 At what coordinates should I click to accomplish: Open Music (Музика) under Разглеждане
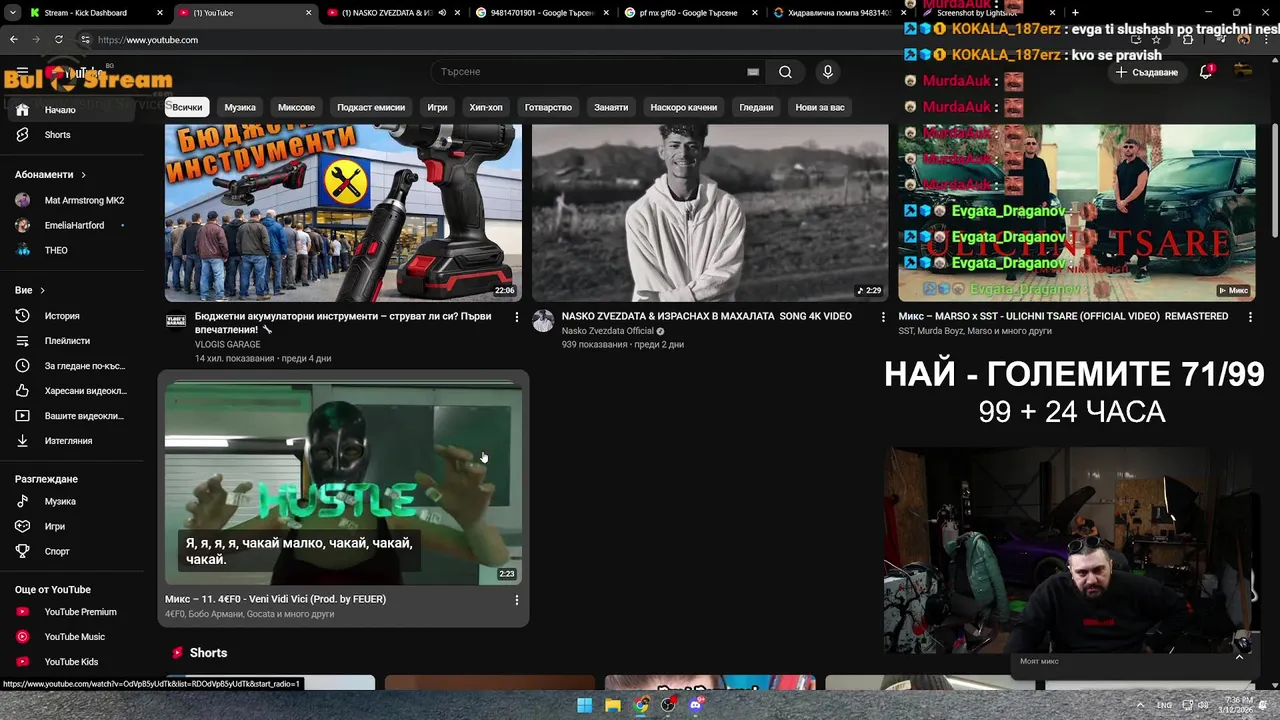(72, 502)
